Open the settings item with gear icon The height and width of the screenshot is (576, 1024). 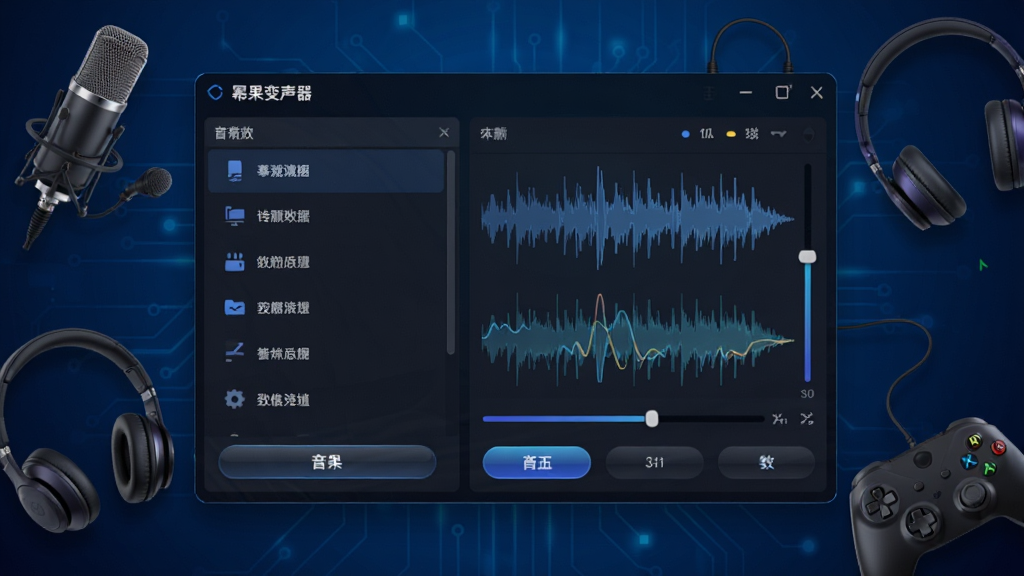tap(326, 399)
